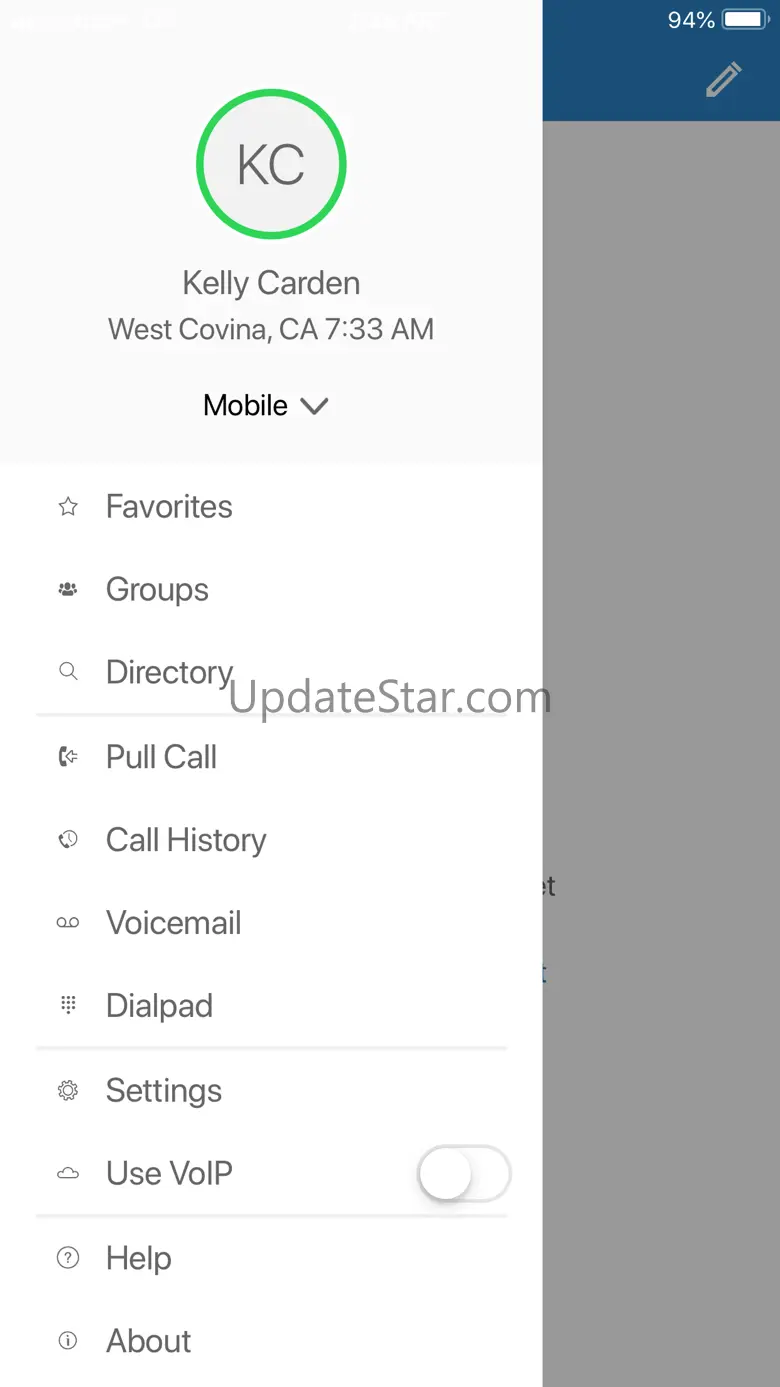The height and width of the screenshot is (1387, 780).
Task: Go to the Directory entry
Action: pos(169,672)
